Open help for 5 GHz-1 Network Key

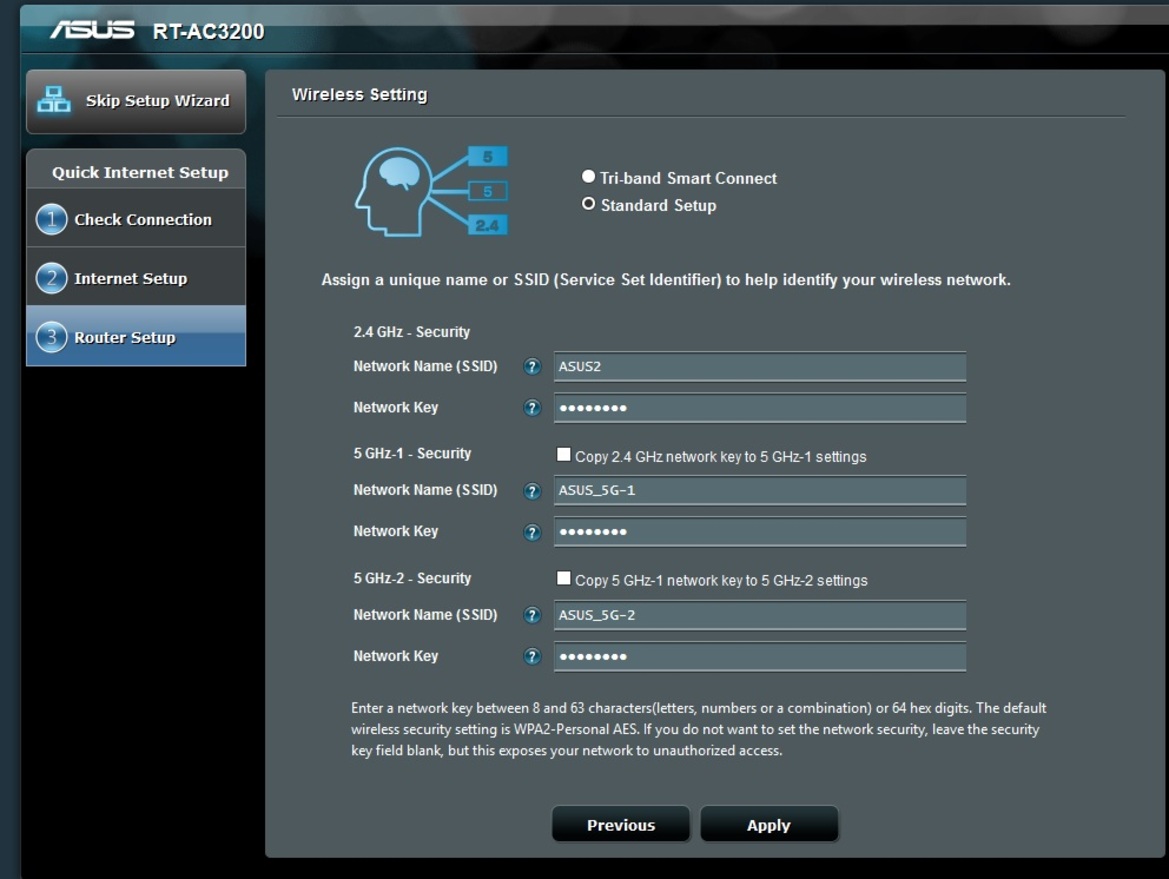pyautogui.click(x=532, y=532)
